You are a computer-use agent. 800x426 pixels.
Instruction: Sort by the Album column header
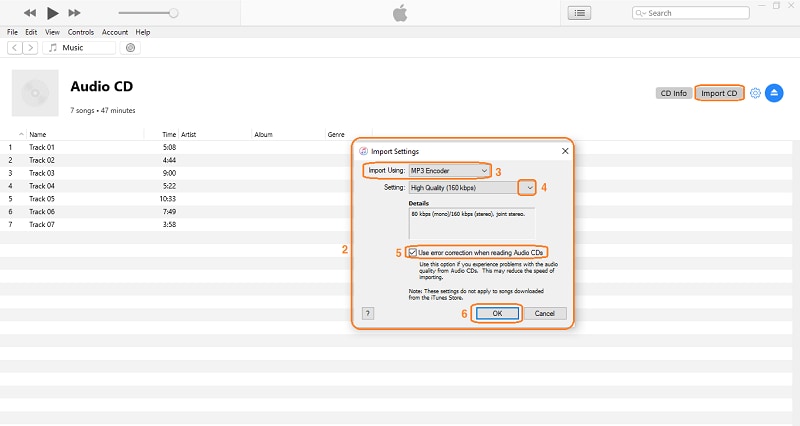[263, 135]
